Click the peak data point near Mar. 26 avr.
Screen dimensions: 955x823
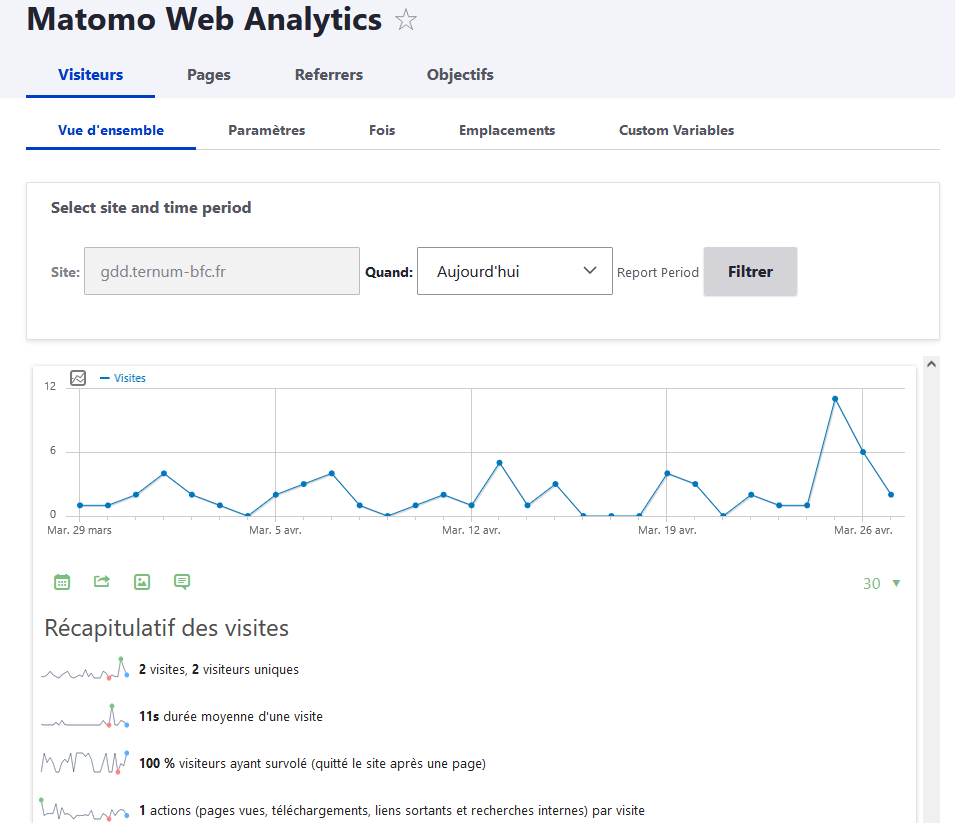pos(835,398)
